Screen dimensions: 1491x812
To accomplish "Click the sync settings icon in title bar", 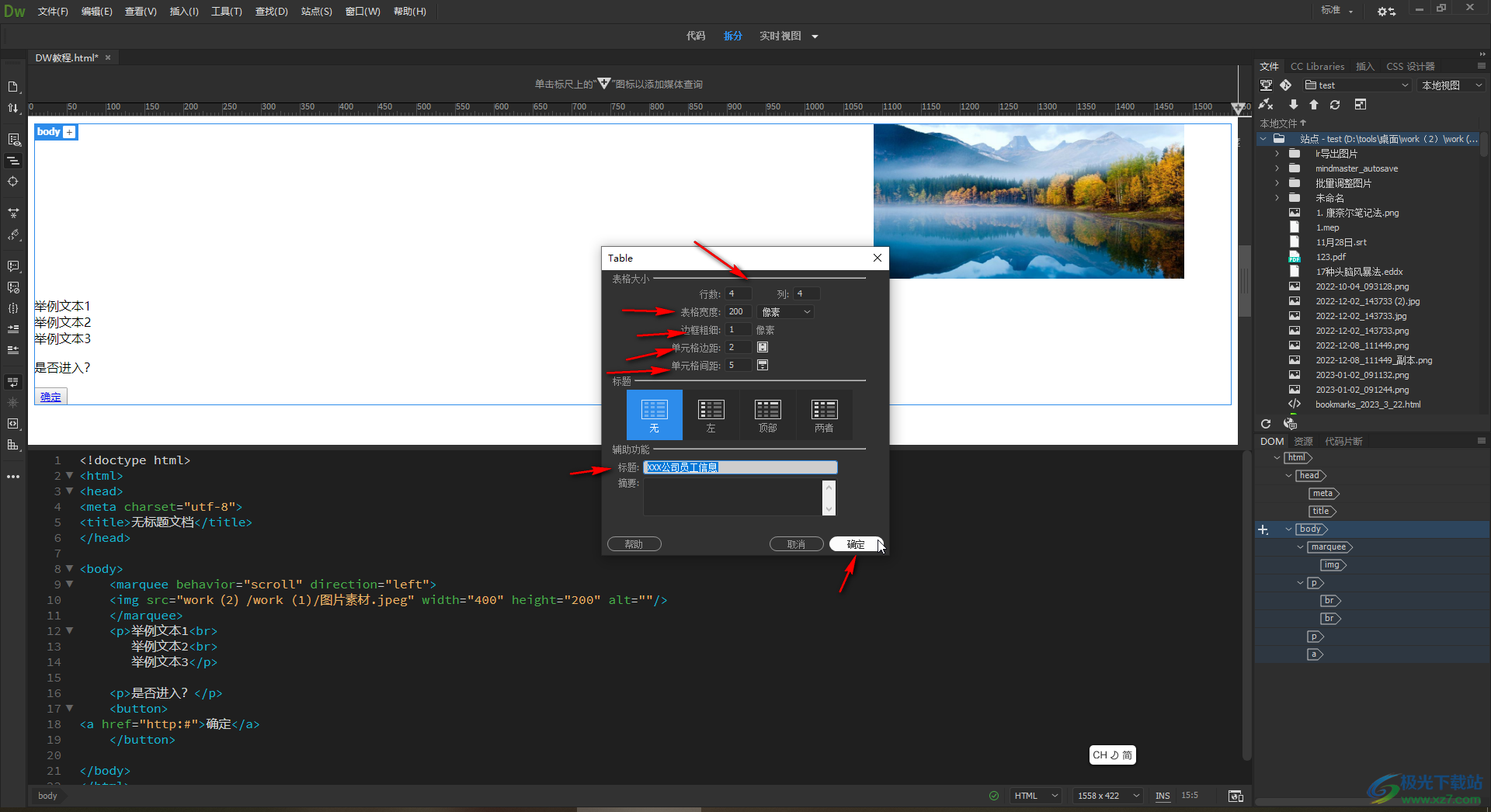I will 1386,11.
